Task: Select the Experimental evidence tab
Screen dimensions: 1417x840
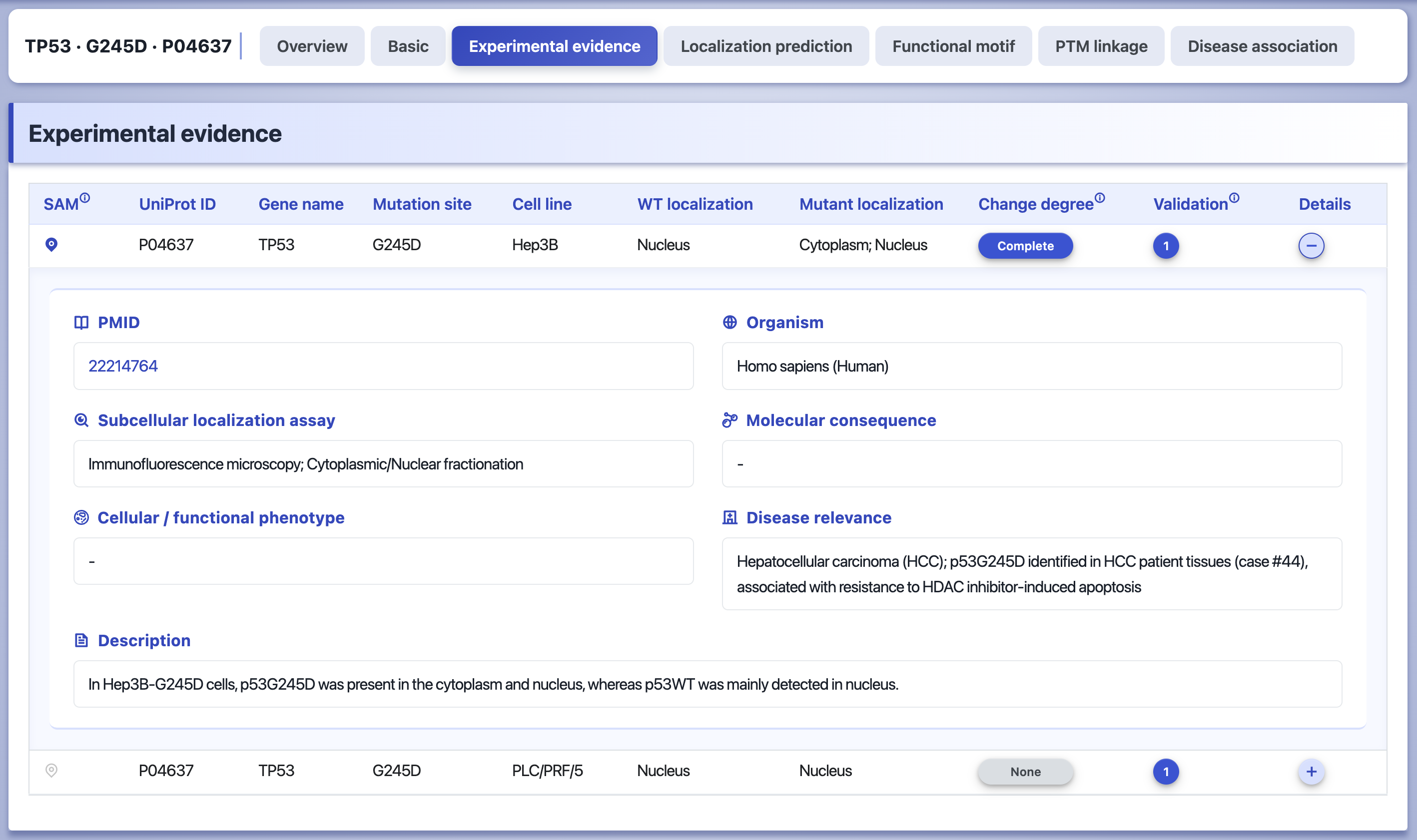Action: (555, 46)
